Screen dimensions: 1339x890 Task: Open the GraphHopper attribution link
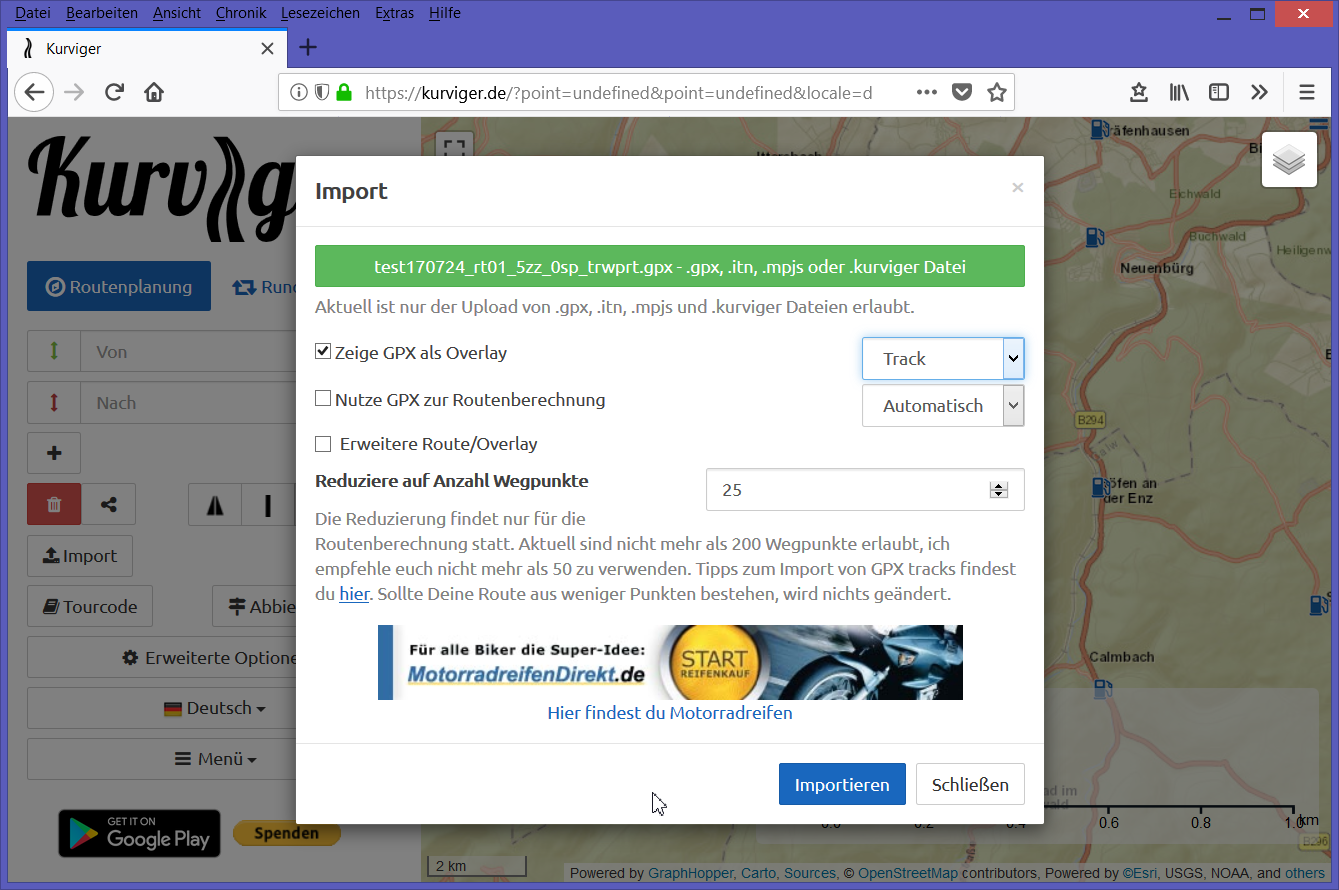[x=690, y=873]
